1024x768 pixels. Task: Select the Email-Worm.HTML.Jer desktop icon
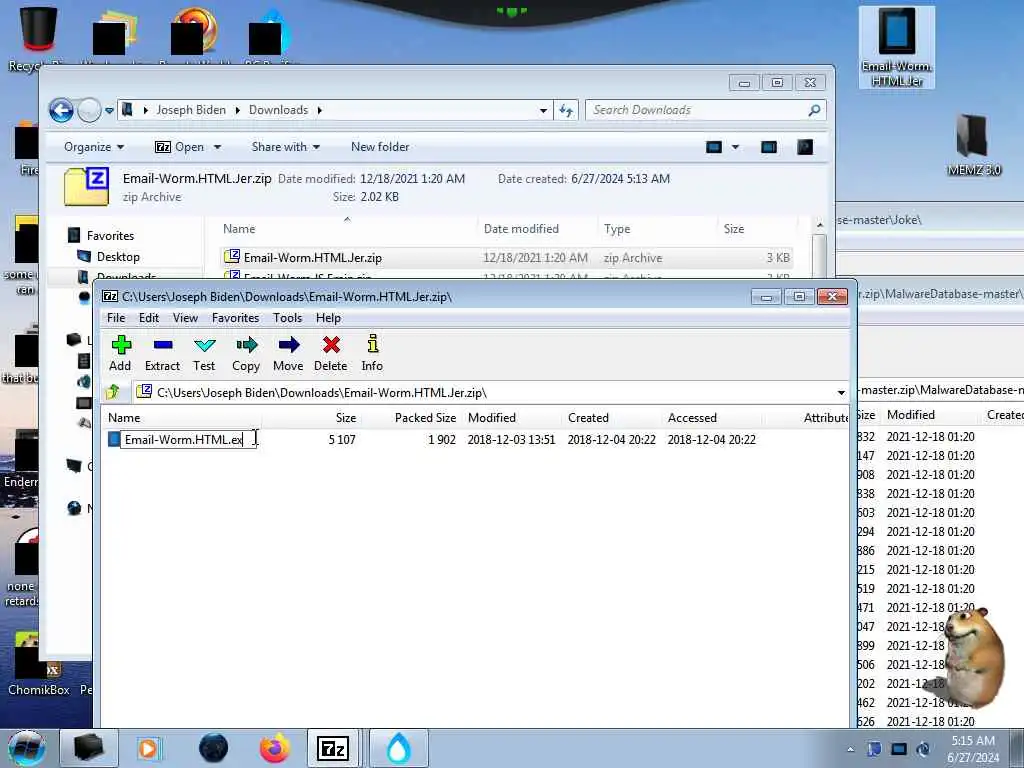point(897,47)
